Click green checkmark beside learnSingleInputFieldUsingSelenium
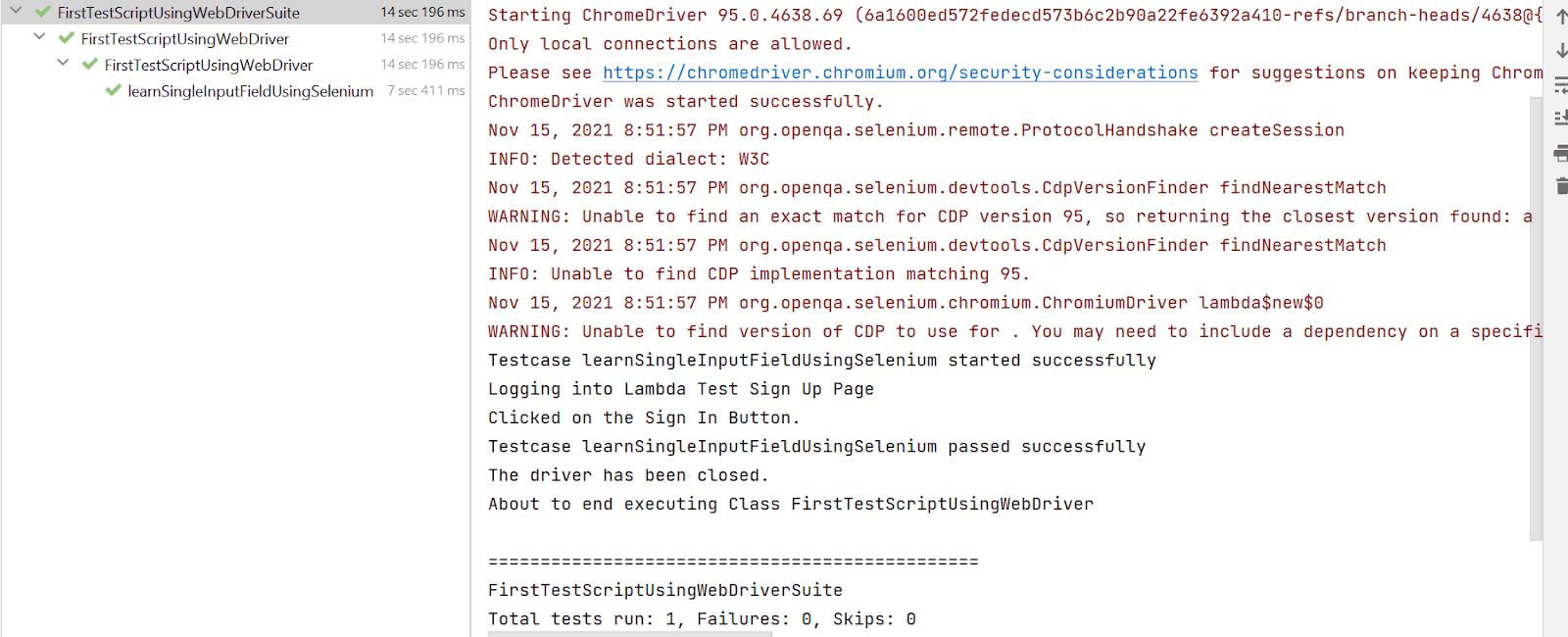The image size is (1568, 637). point(114,91)
